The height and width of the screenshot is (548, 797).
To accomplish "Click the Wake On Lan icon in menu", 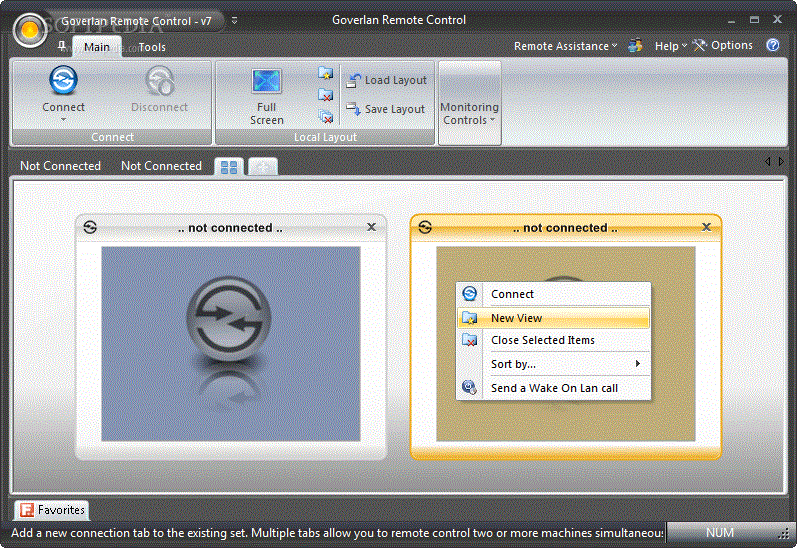I will click(470, 387).
